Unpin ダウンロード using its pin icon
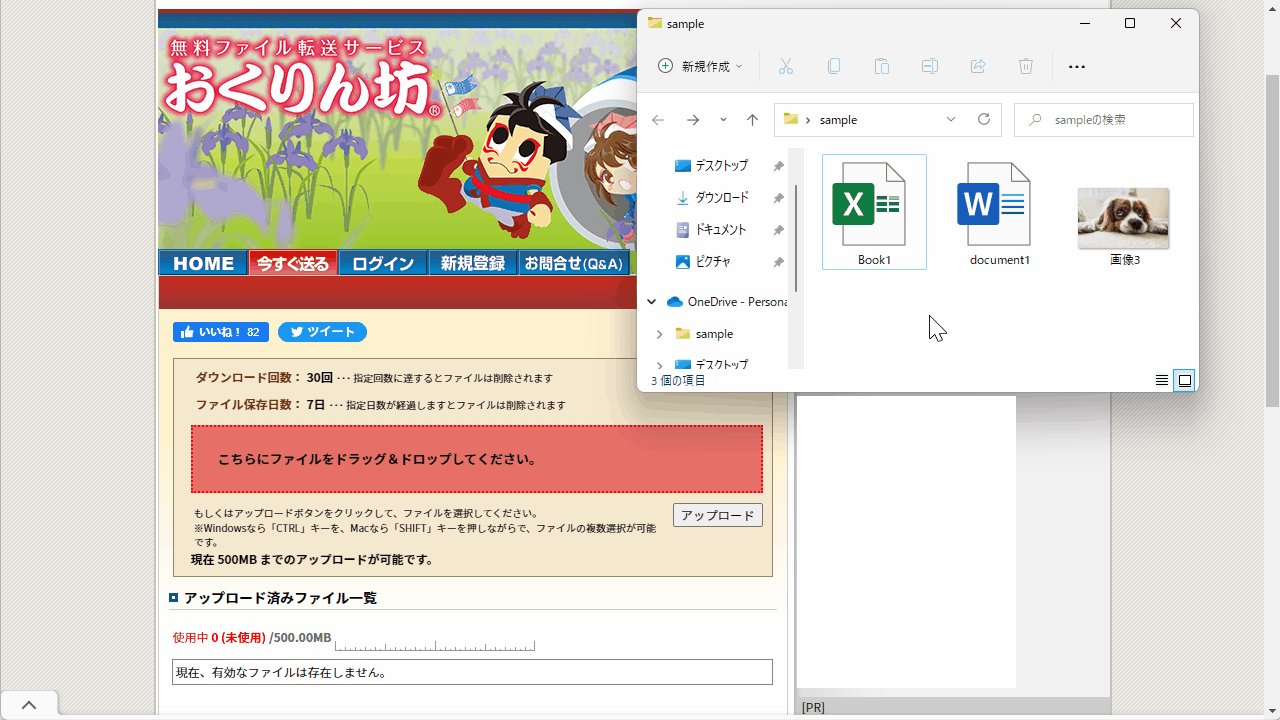The width and height of the screenshot is (1280, 720). [779, 198]
